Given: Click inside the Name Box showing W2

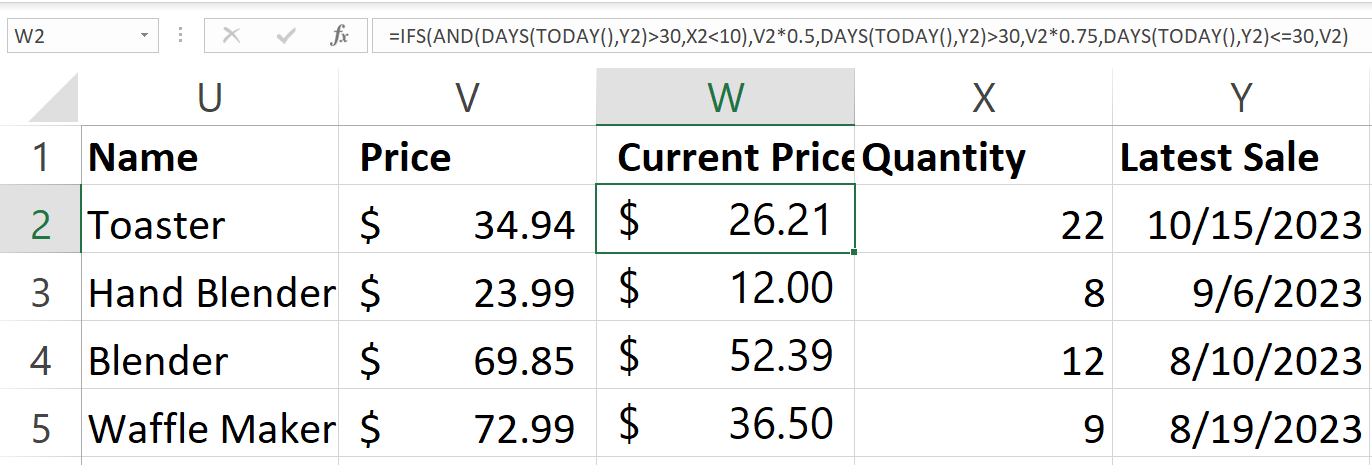Looking at the screenshot, I should click(70, 37).
